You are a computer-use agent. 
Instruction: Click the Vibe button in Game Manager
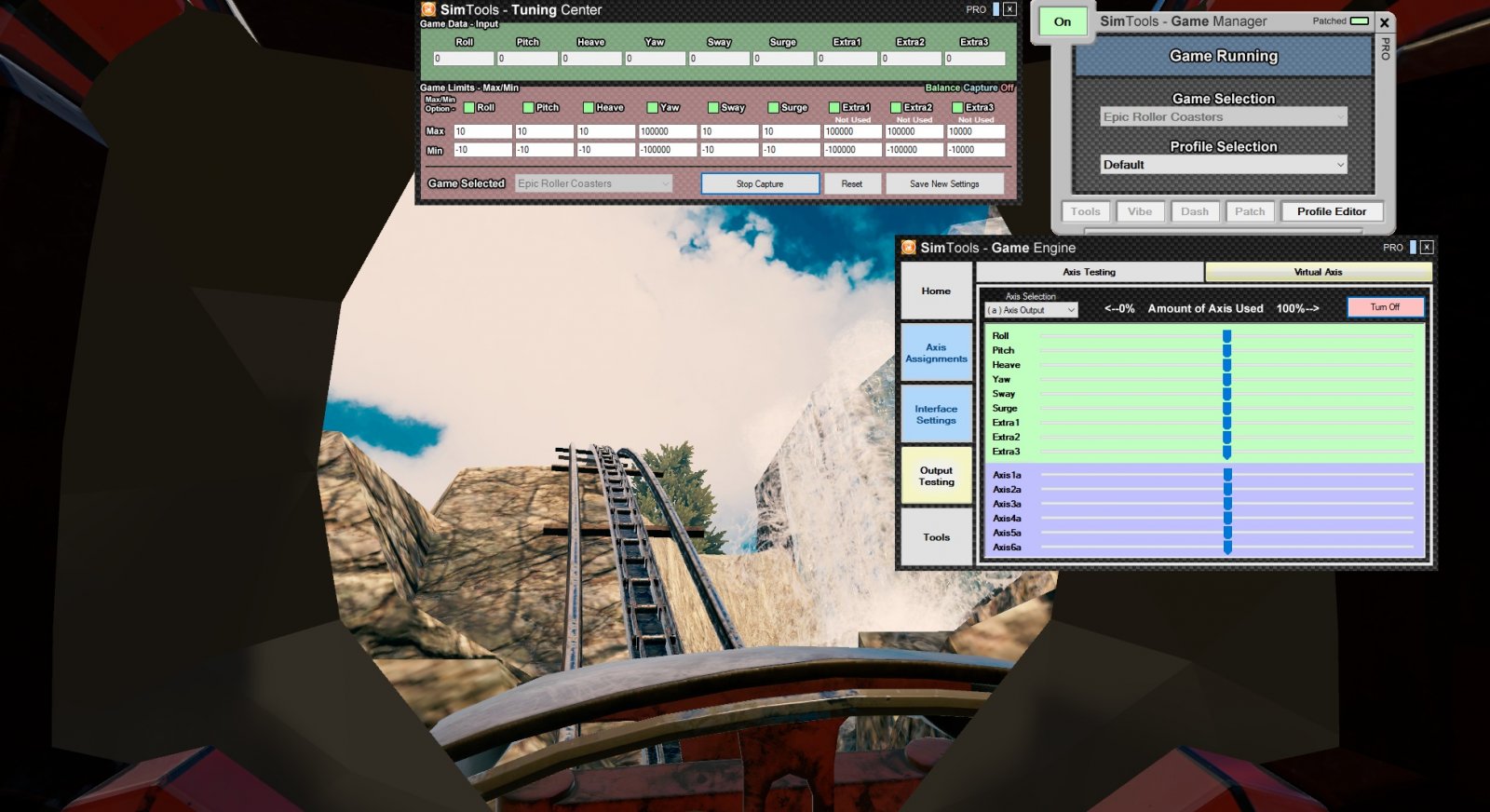1140,211
